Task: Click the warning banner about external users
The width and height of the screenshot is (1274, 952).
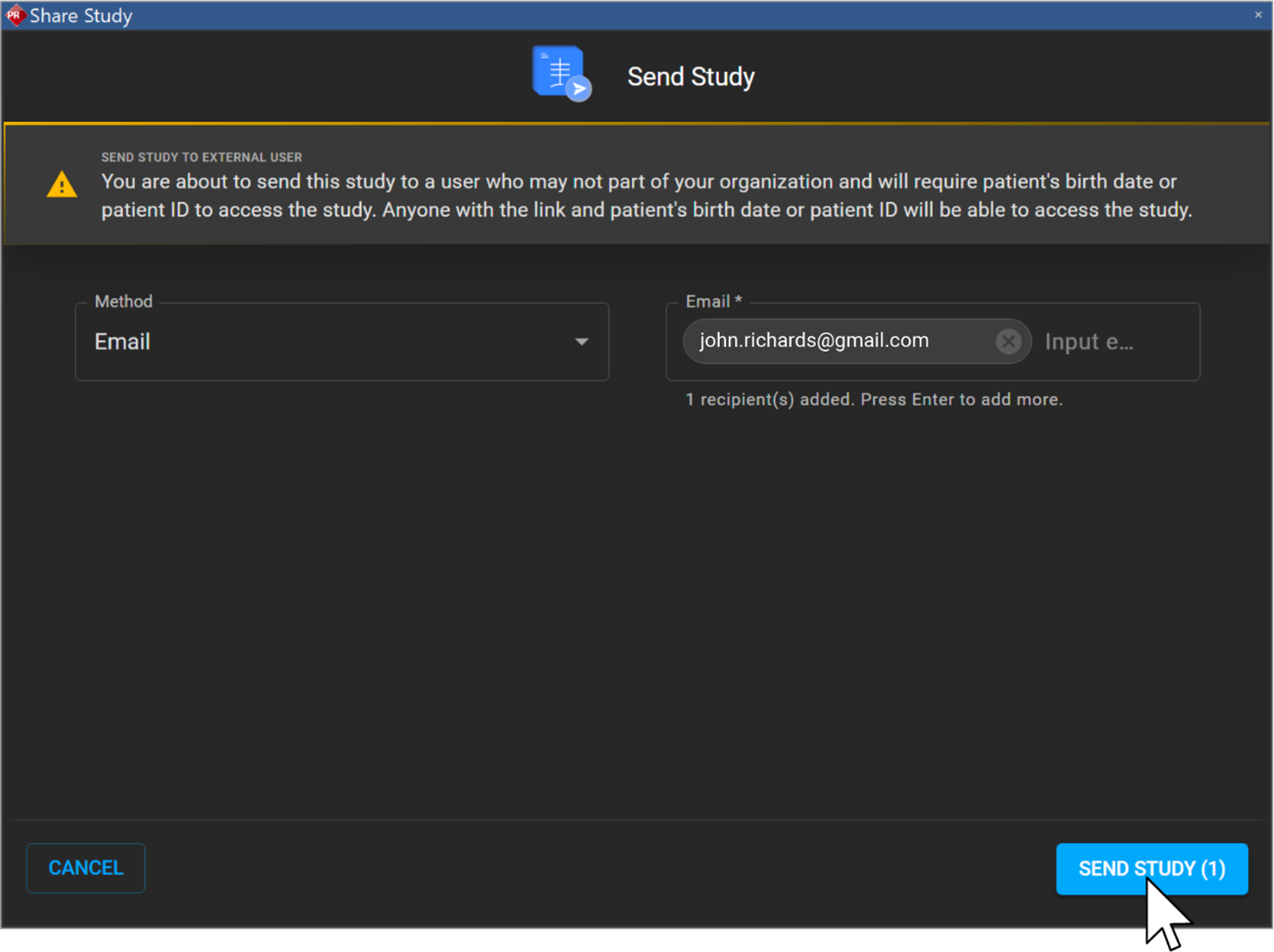Action: pyautogui.click(x=637, y=184)
